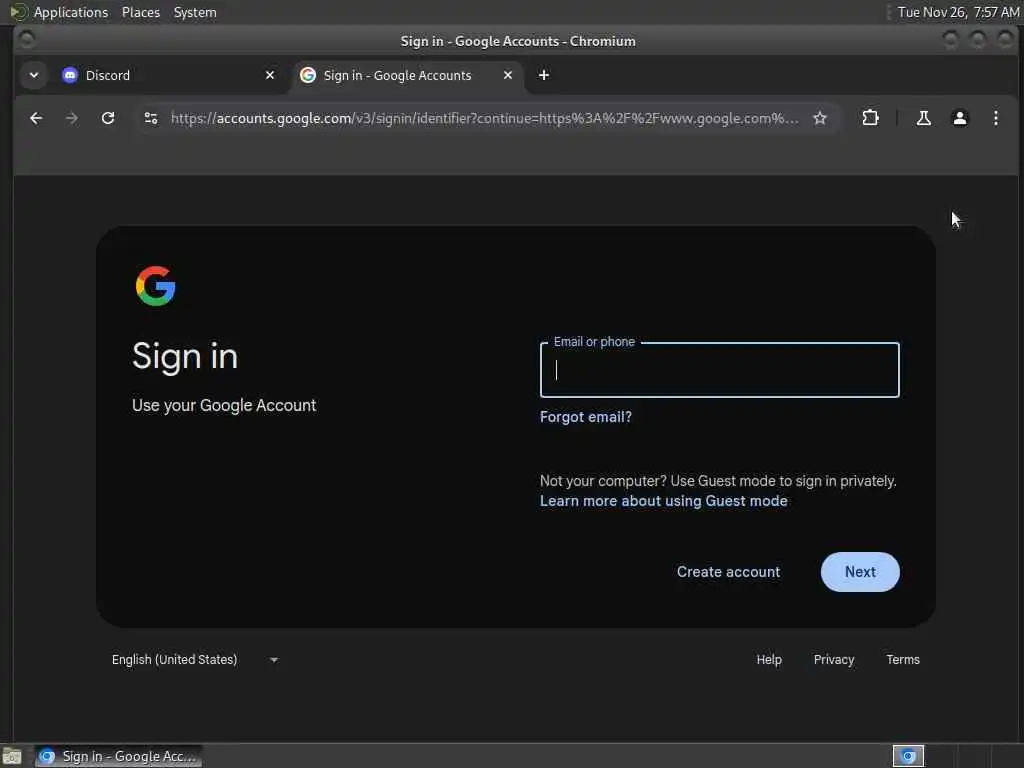The width and height of the screenshot is (1024, 768).
Task: Click the Create account button
Action: pos(728,572)
